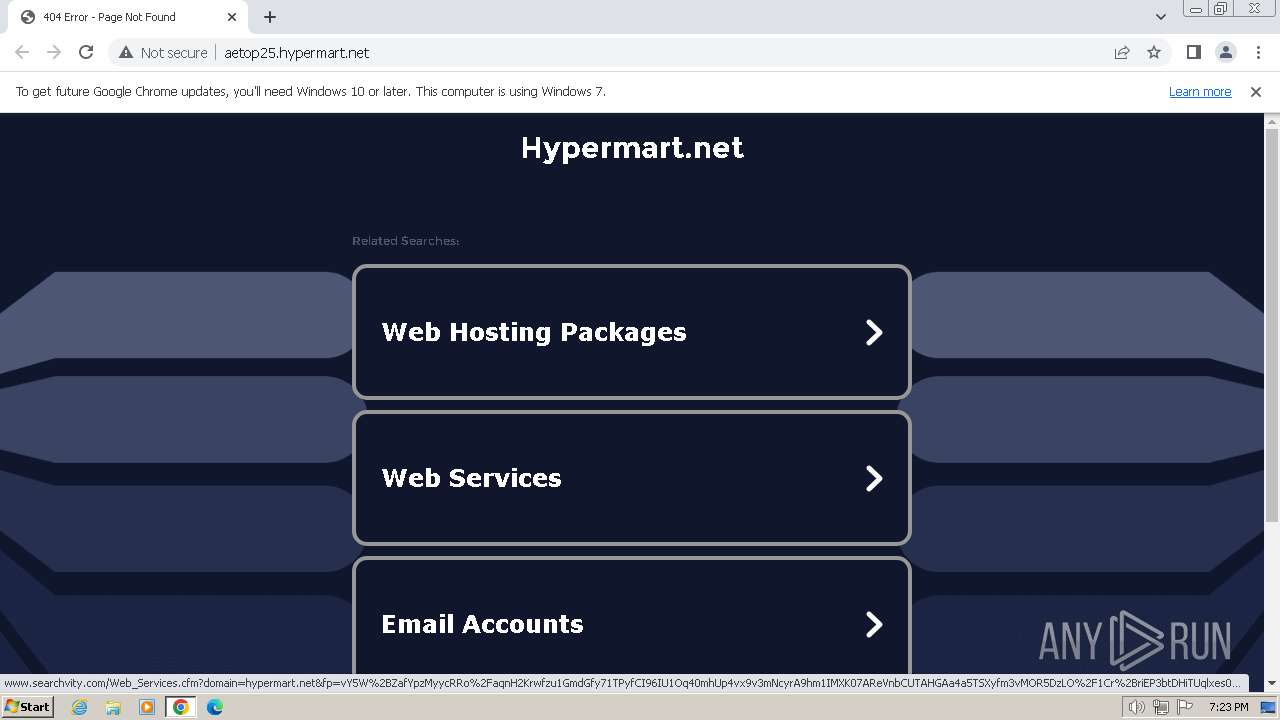Click the page scrollbar's up arrow
Viewport: 1280px width, 720px height.
coord(1272,121)
